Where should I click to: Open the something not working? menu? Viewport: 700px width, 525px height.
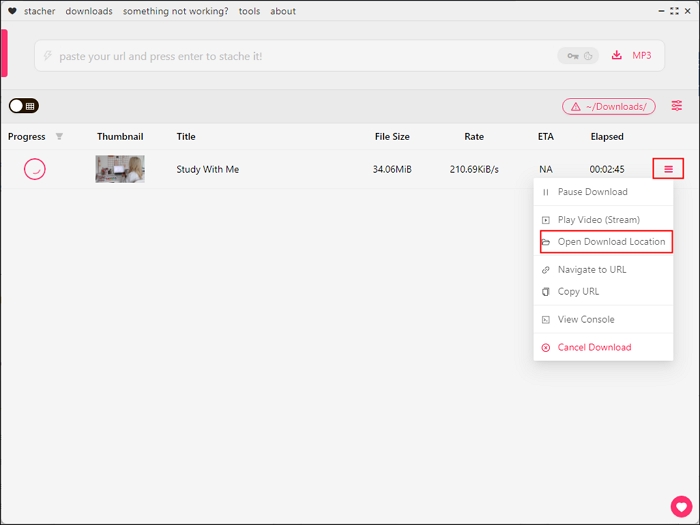[x=175, y=11]
